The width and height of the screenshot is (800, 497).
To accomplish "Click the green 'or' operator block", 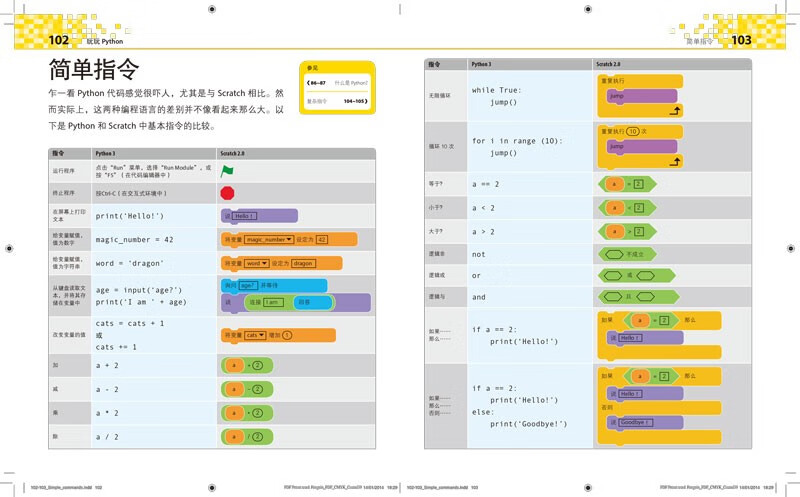I will 637,276.
